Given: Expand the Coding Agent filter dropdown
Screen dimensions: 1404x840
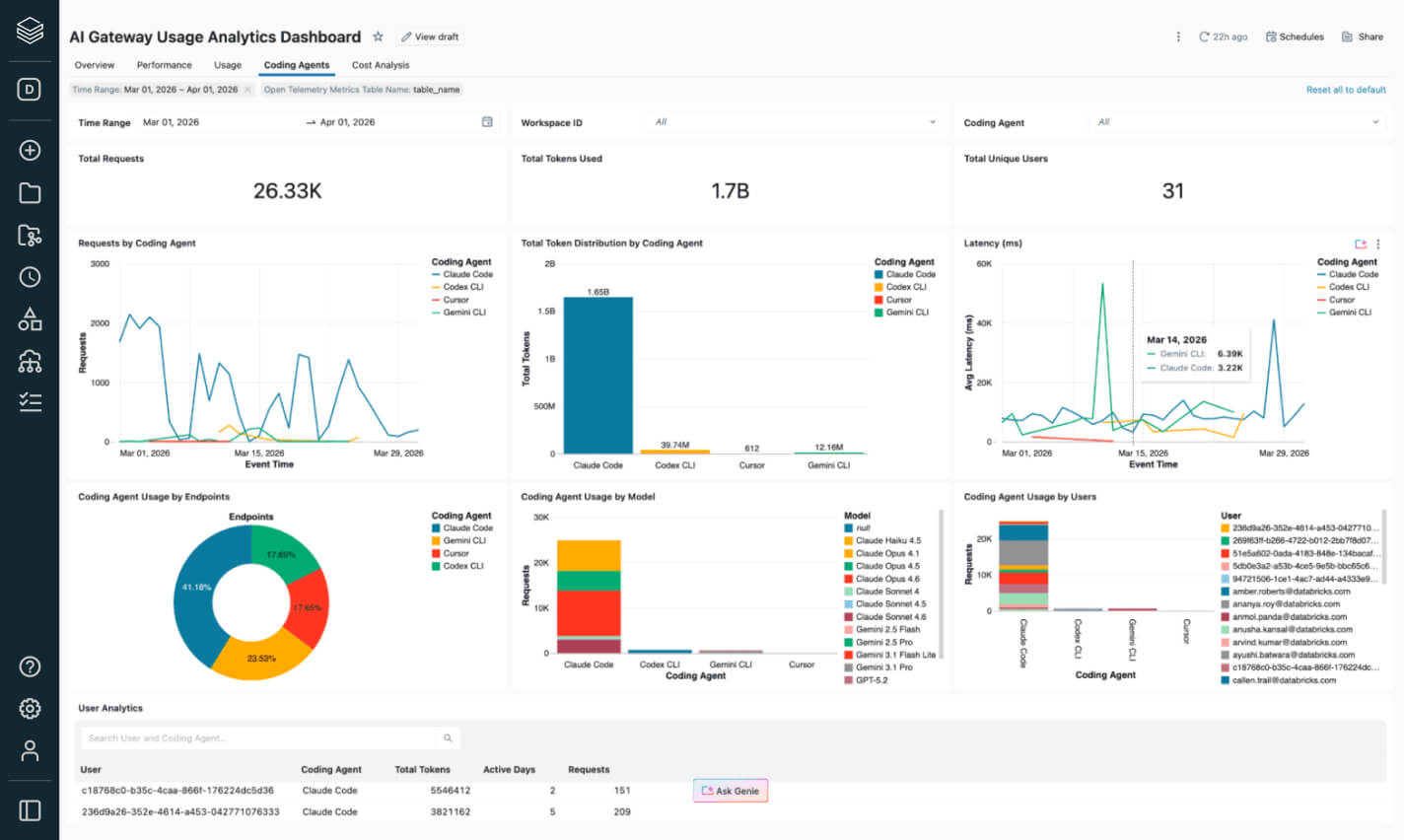Looking at the screenshot, I should [x=1237, y=122].
